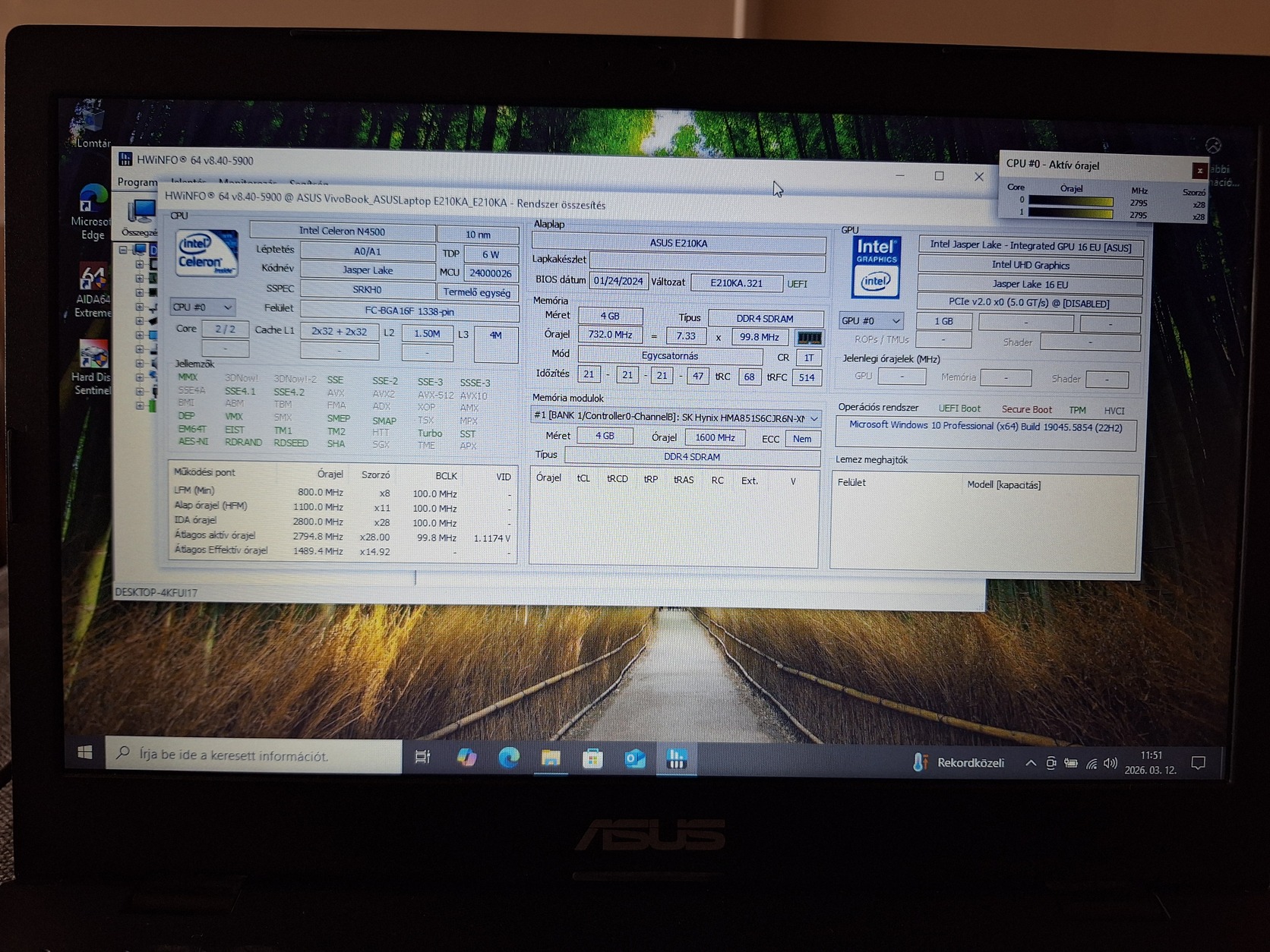Click the "Átlagos aktív órajel" row label

coord(215,535)
